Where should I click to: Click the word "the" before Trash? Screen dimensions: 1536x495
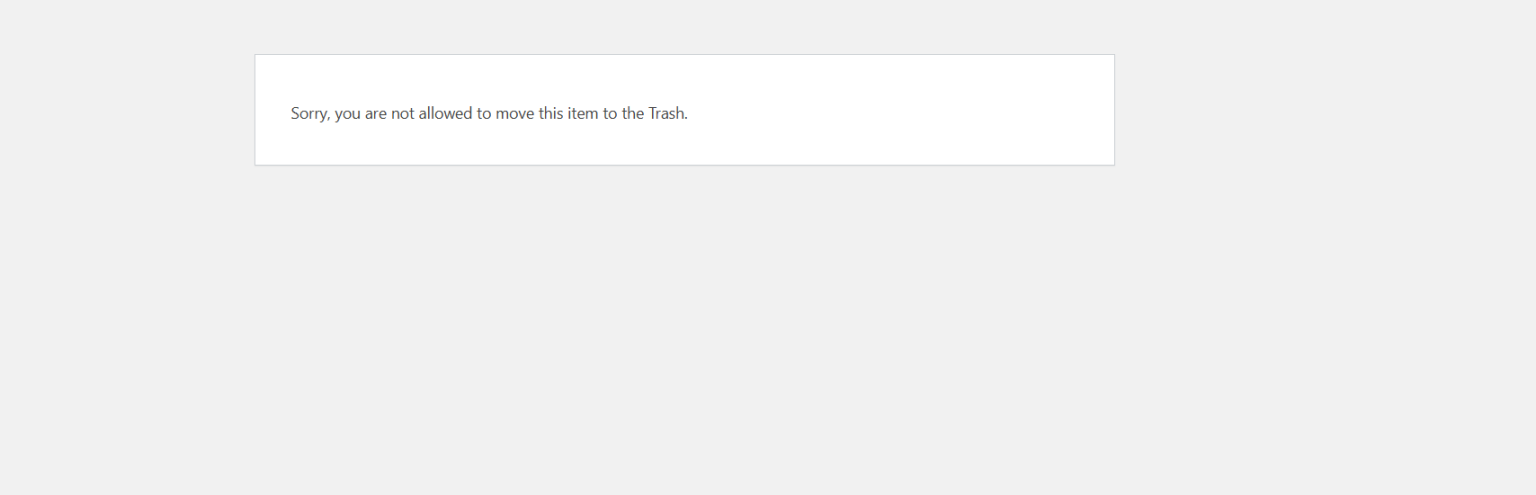click(x=633, y=113)
